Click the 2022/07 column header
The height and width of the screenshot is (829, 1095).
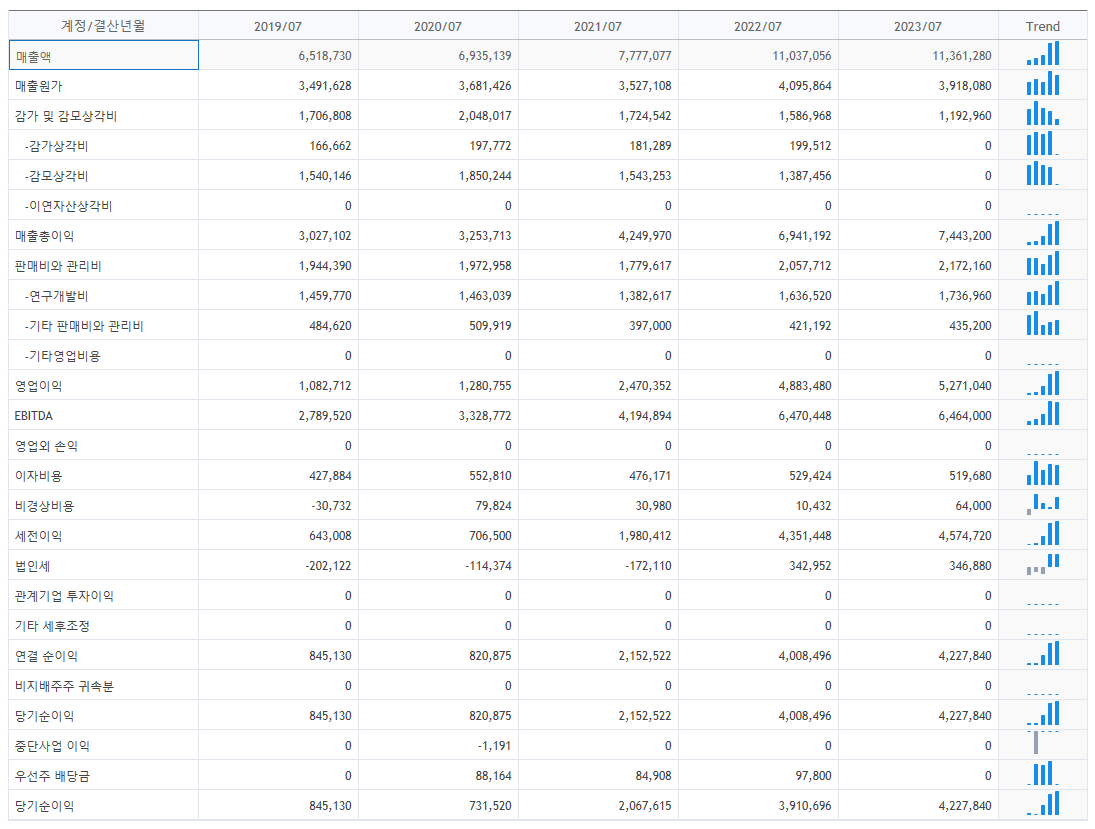click(x=758, y=27)
